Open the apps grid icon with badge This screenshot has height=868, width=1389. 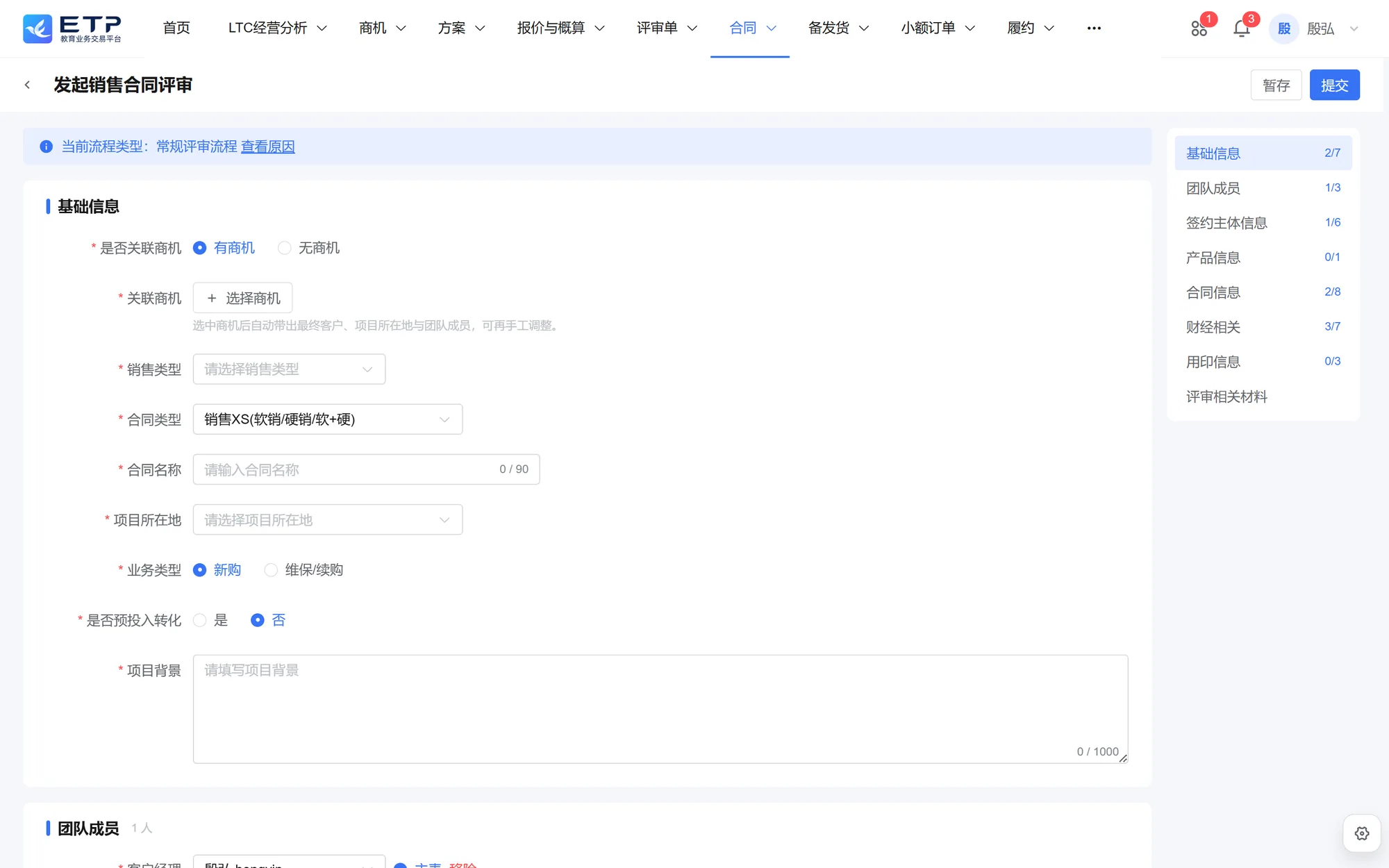point(1199,28)
